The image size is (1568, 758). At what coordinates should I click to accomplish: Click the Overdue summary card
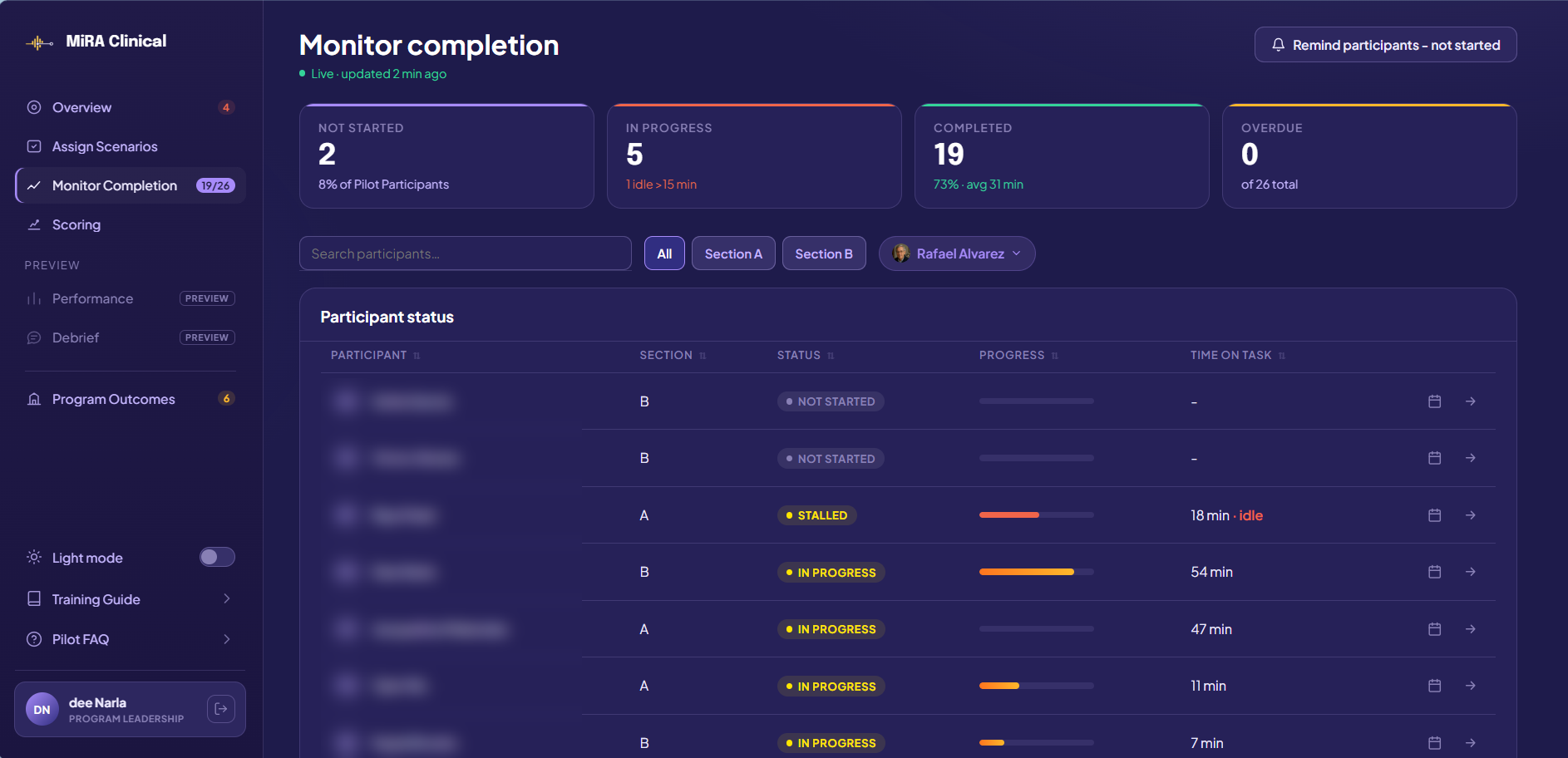point(1369,156)
